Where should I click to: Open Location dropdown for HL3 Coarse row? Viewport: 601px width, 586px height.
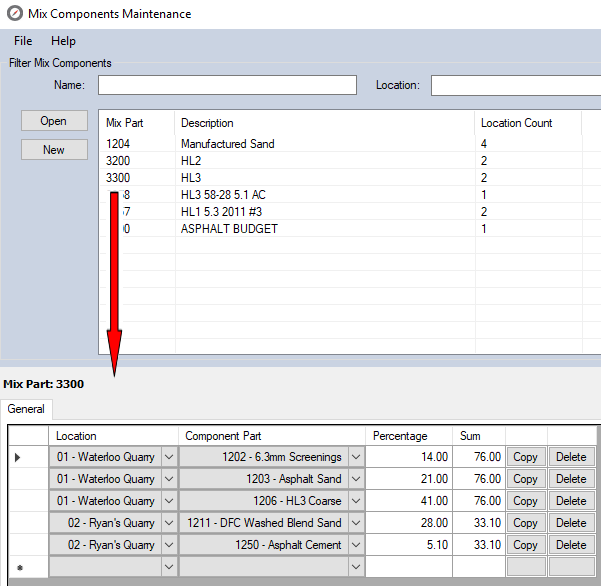click(x=169, y=501)
